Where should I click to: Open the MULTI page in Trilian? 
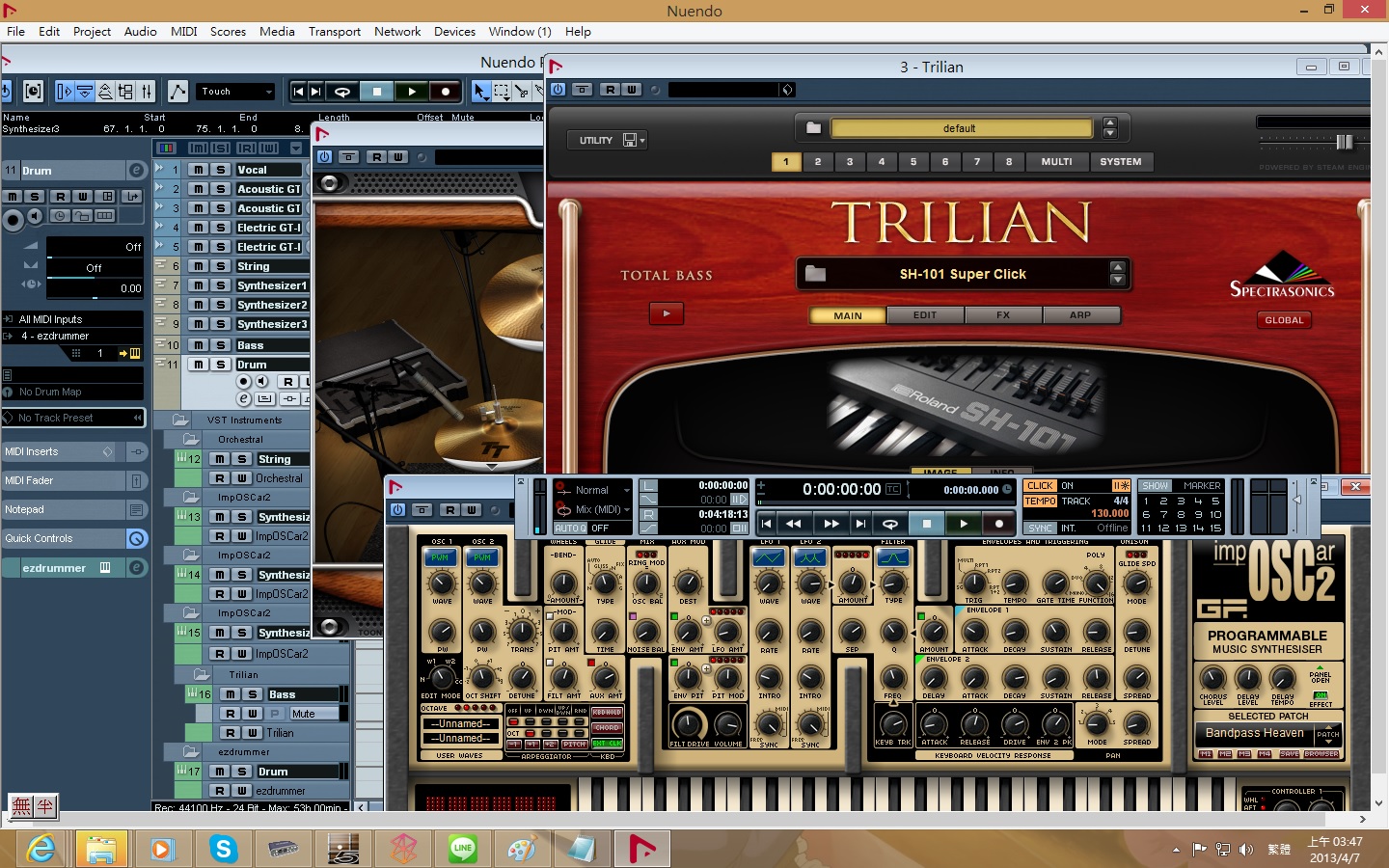click(x=1056, y=162)
